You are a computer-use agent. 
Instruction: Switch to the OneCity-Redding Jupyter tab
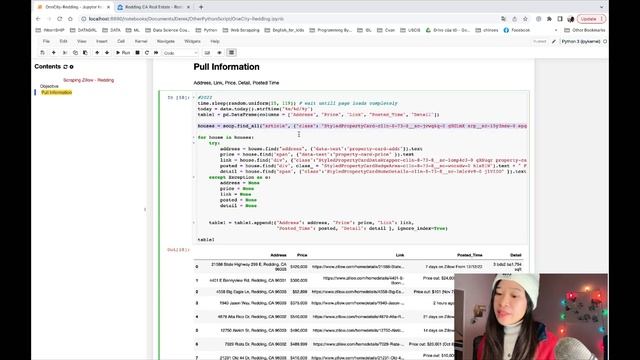(x=73, y=7)
